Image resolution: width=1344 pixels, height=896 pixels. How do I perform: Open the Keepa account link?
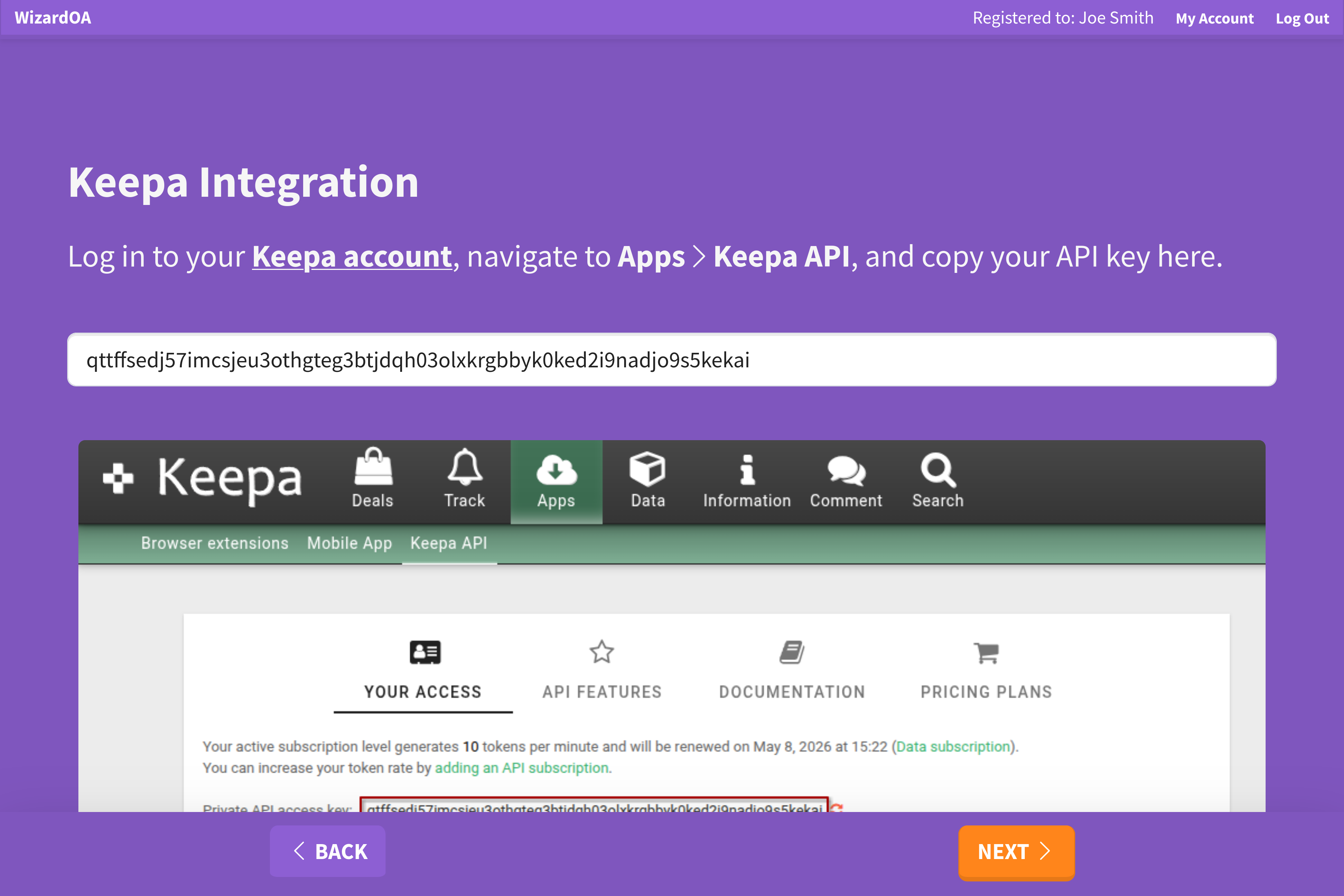(352, 256)
